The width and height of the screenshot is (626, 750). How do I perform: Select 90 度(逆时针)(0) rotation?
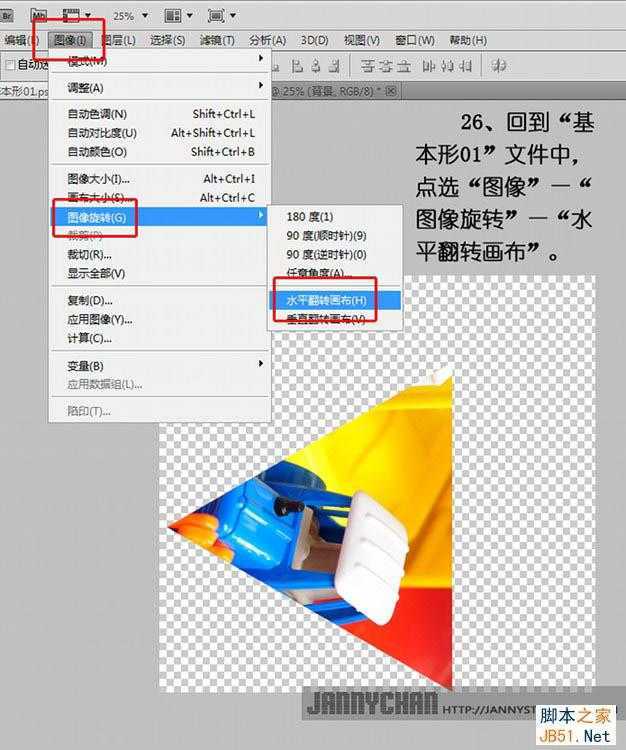click(335, 254)
